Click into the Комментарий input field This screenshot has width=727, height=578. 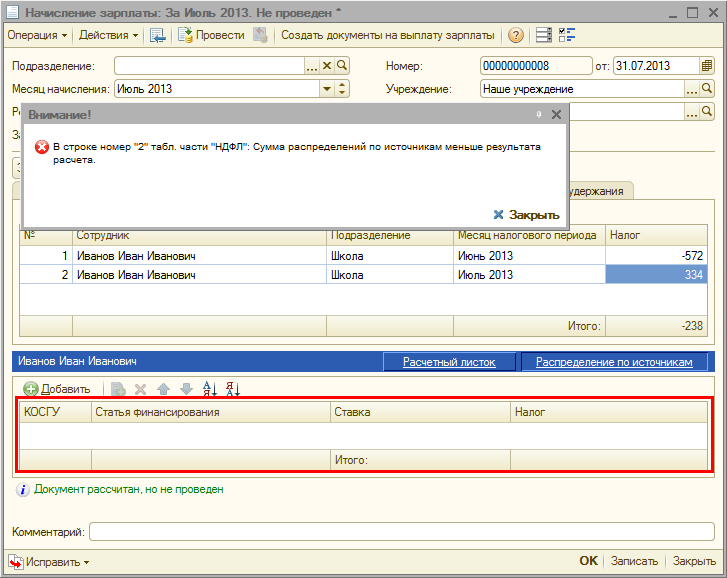400,532
